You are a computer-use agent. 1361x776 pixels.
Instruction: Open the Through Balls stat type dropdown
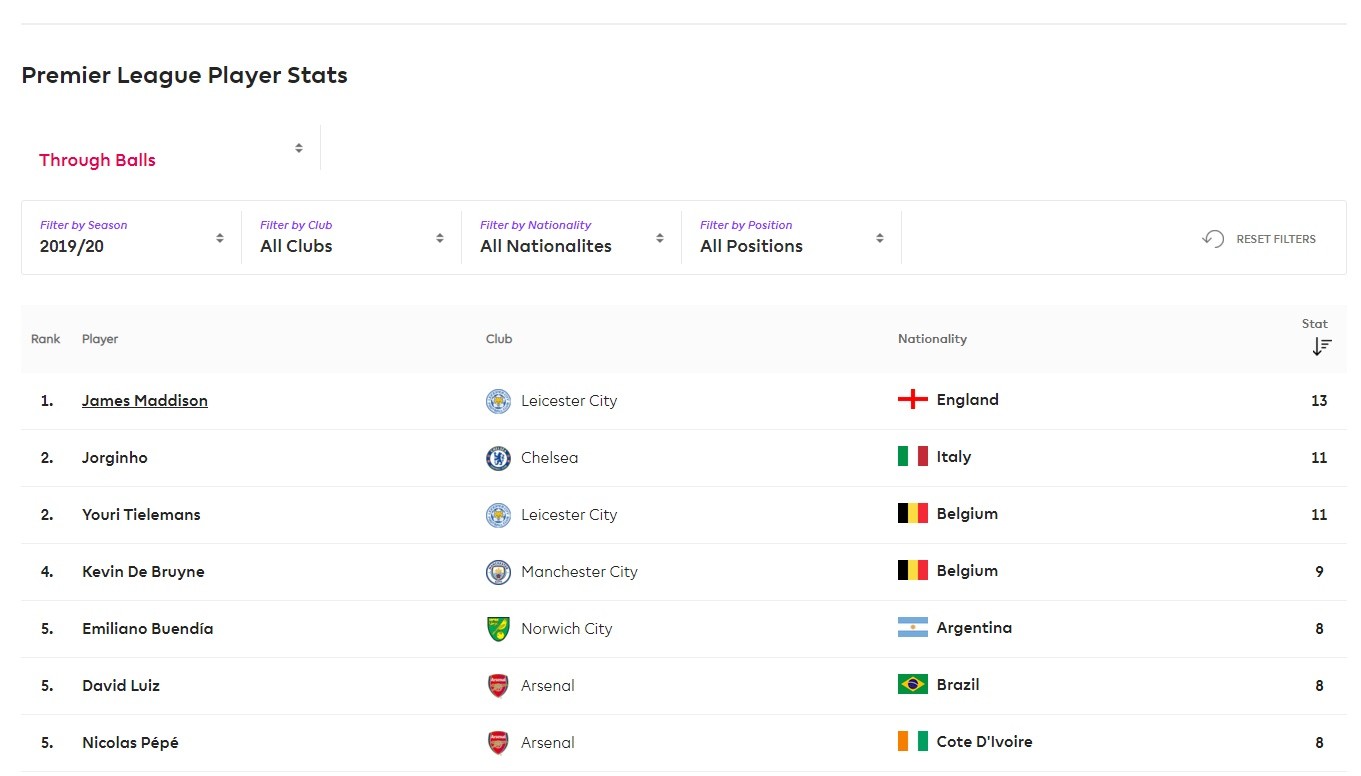pyautogui.click(x=171, y=148)
